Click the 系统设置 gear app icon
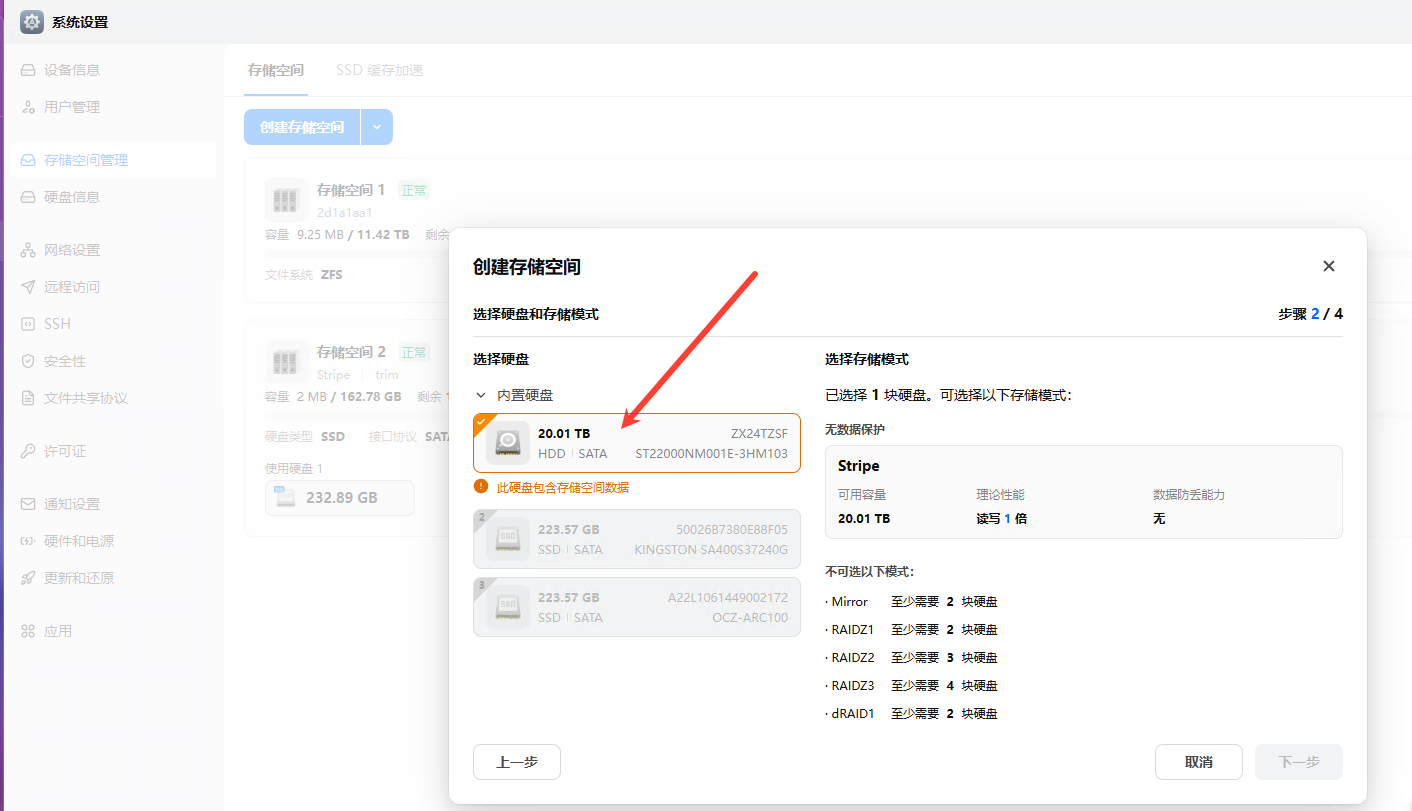The width and height of the screenshot is (1412, 811). (32, 22)
